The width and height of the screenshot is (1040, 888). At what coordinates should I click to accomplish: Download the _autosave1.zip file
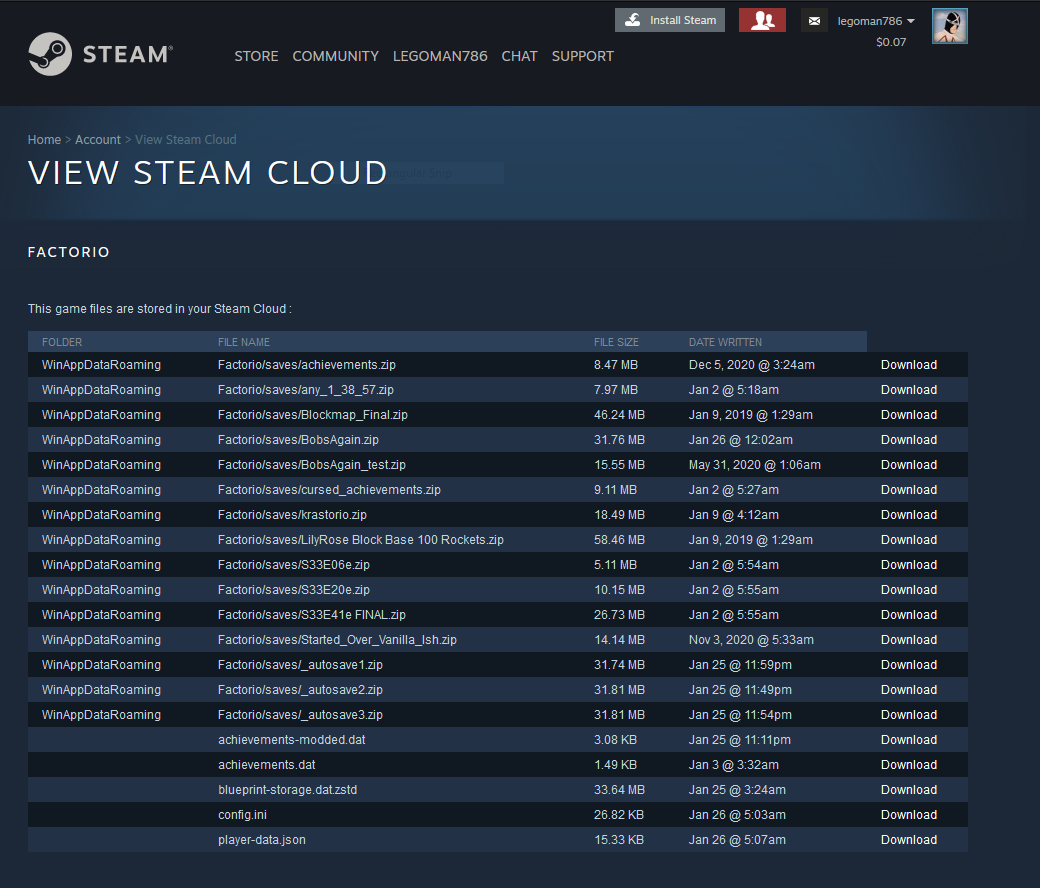point(908,665)
